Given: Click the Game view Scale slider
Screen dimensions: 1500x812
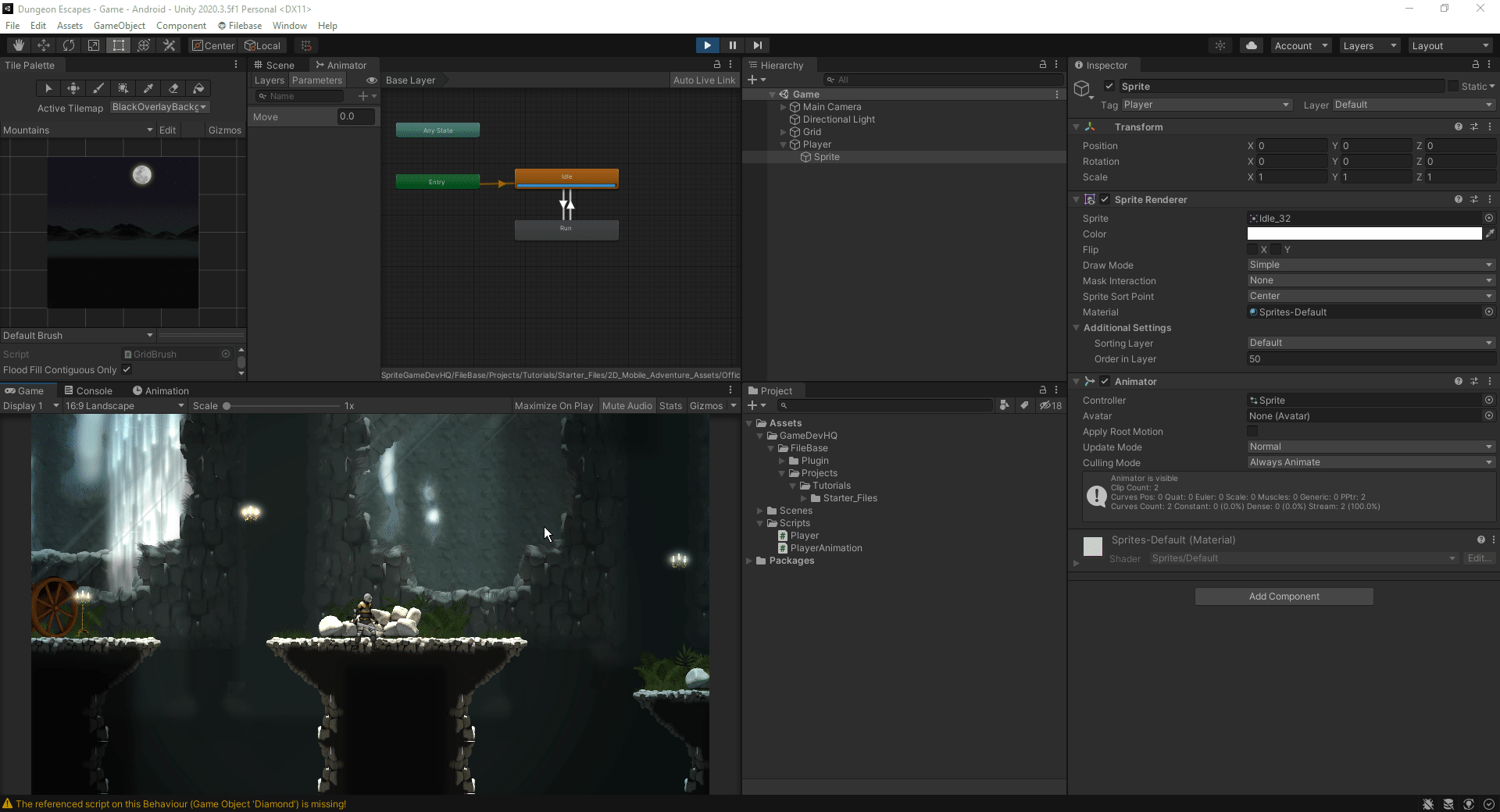Looking at the screenshot, I should pos(282,406).
